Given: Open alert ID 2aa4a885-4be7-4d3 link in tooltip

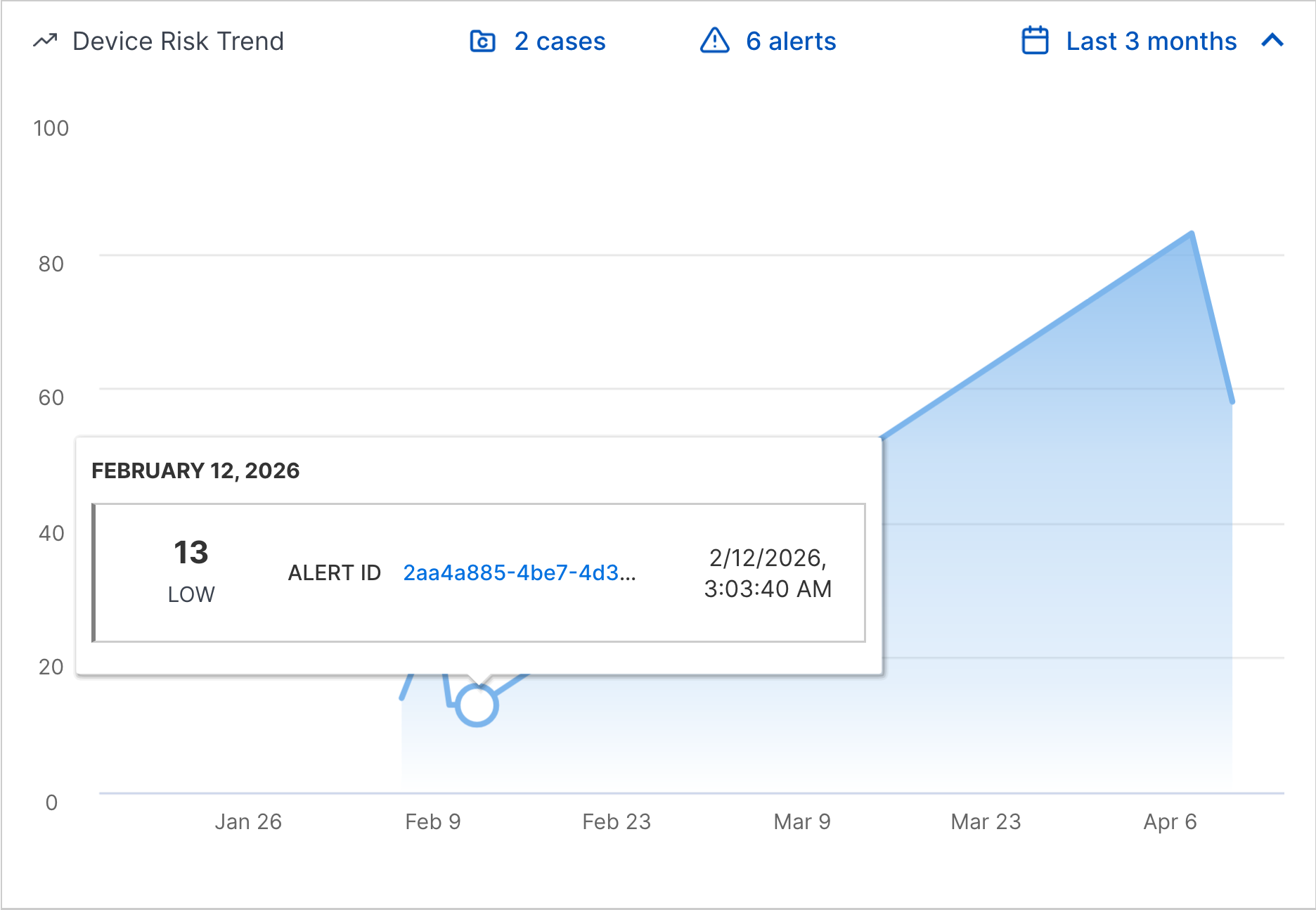Looking at the screenshot, I should click(x=519, y=573).
